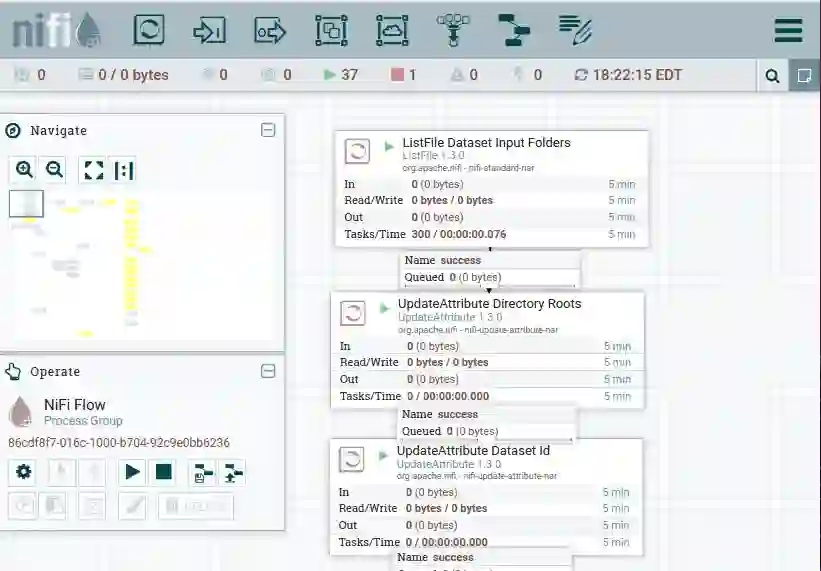
Task: Click the actual size zoom icon
Action: coord(124,170)
